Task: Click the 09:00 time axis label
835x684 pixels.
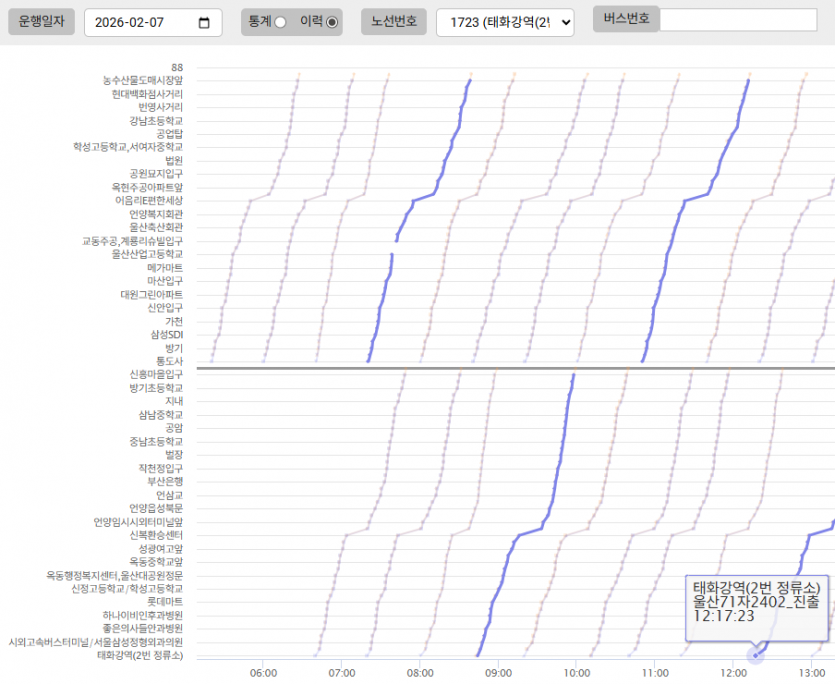Action: pos(498,674)
